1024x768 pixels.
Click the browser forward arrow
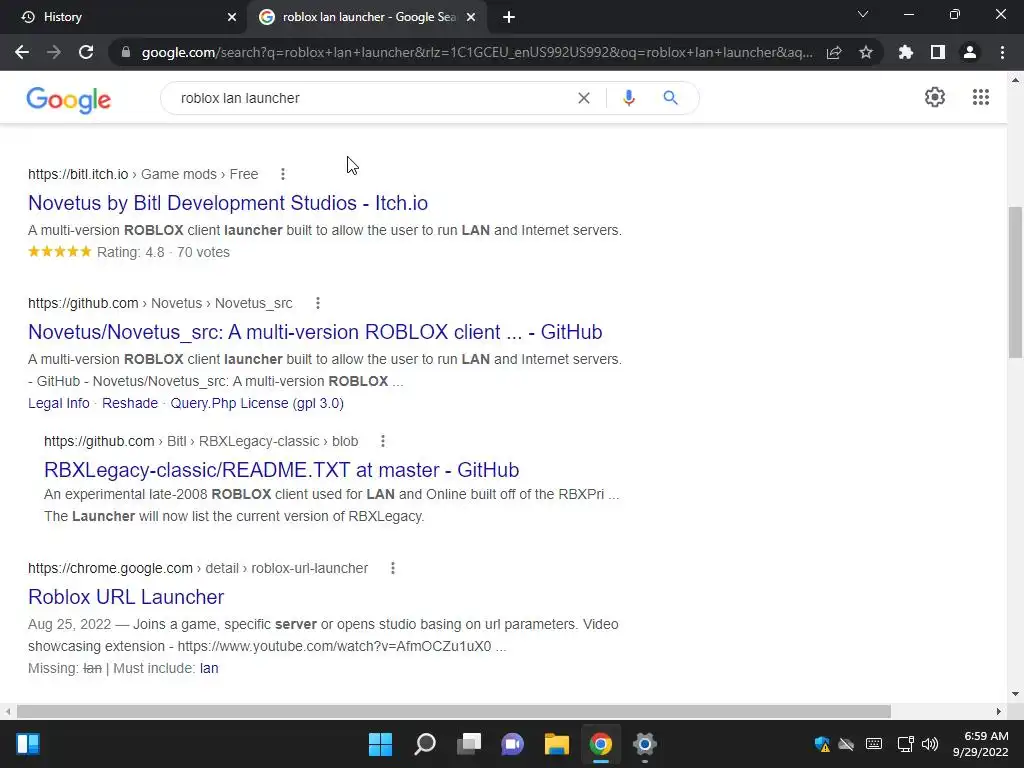[x=54, y=52]
